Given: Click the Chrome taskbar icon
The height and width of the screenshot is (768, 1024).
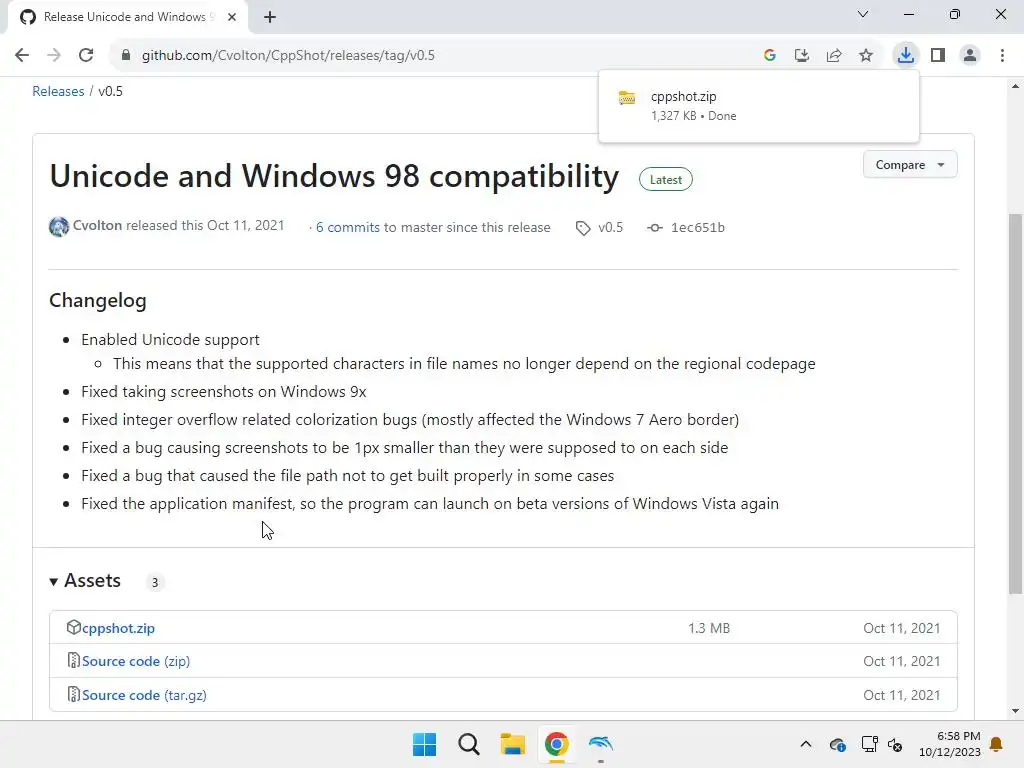Looking at the screenshot, I should tap(556, 744).
